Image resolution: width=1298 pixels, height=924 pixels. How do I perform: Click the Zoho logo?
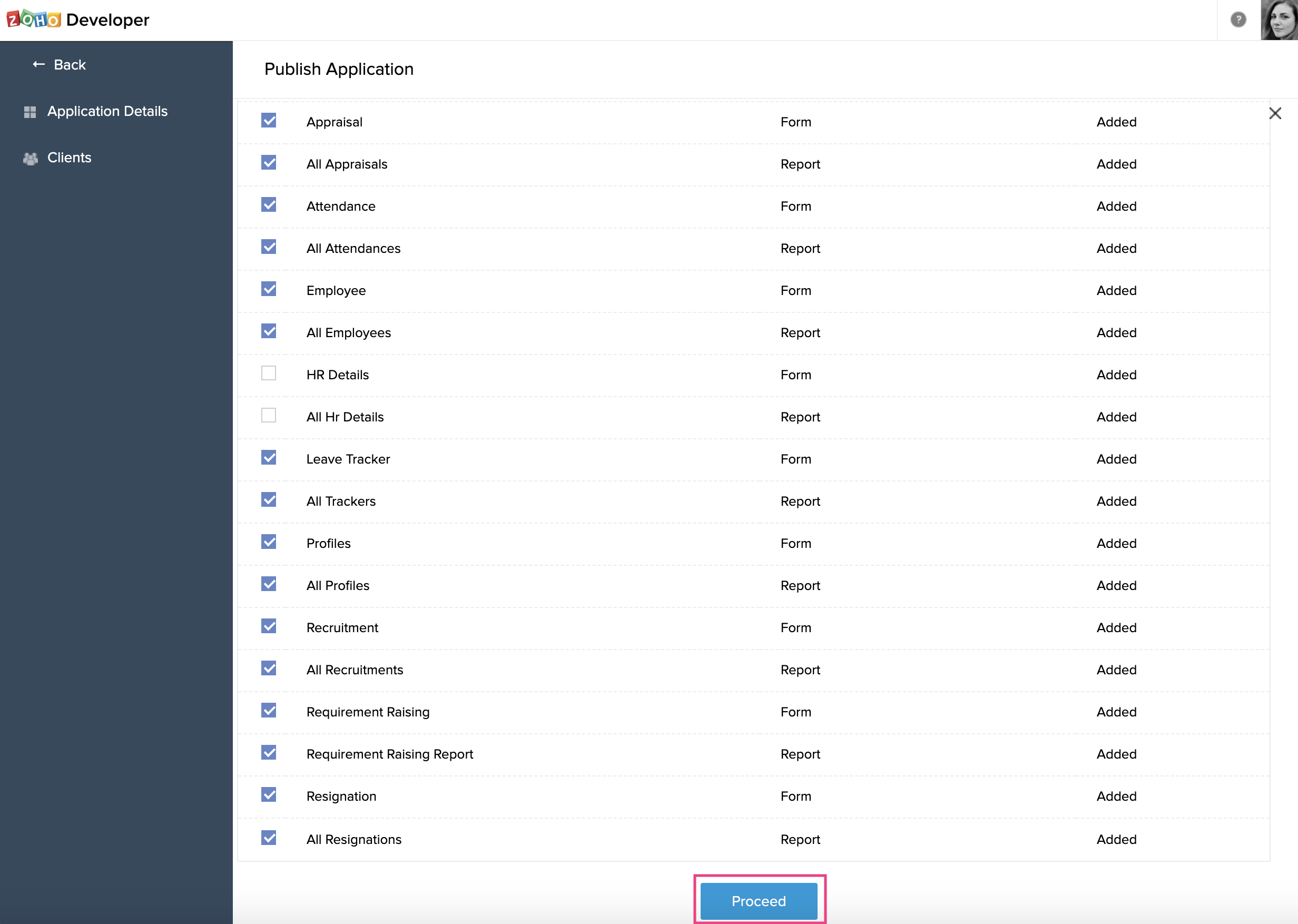34,19
